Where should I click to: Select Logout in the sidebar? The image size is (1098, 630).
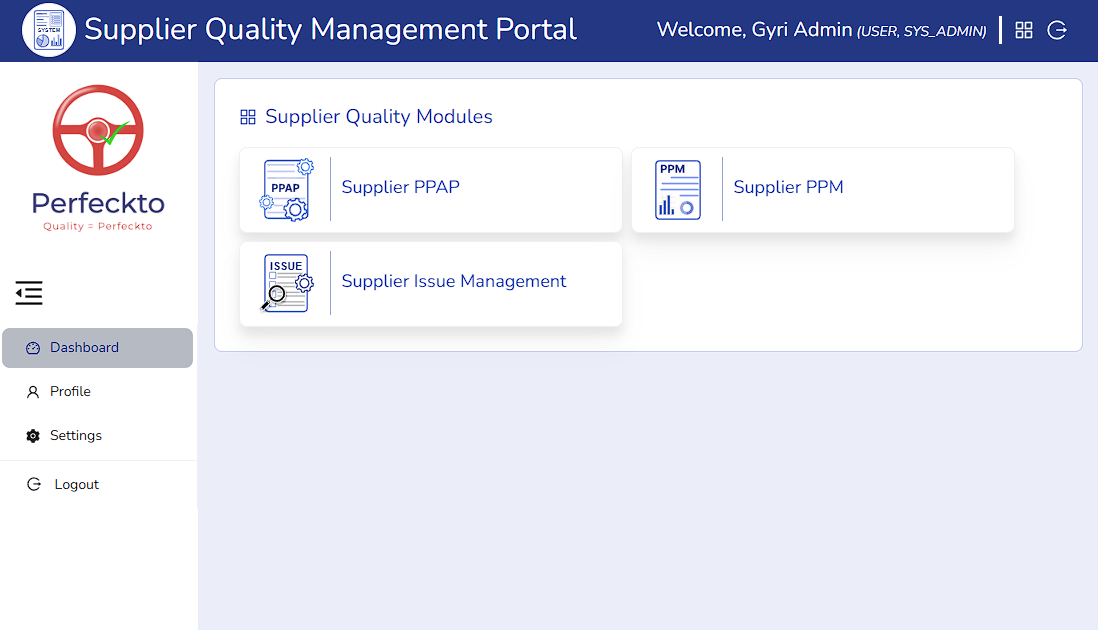[97, 484]
